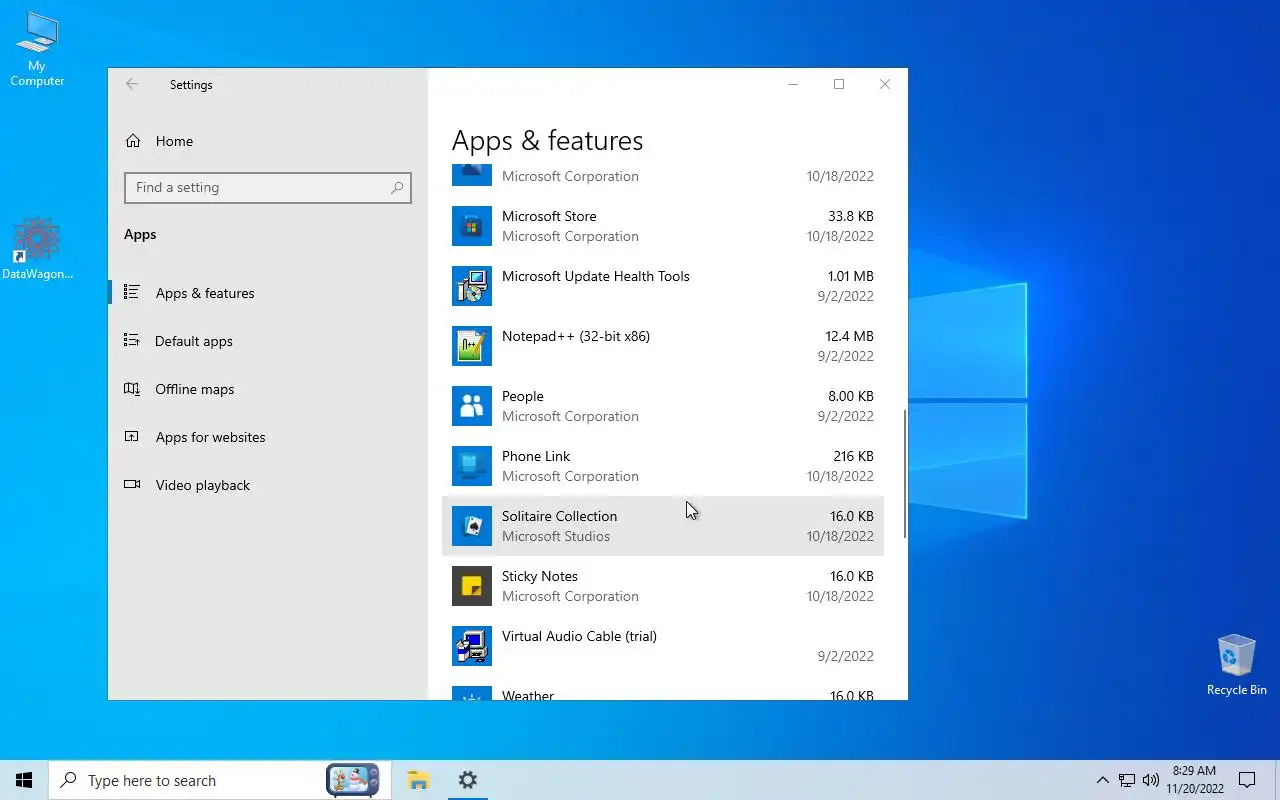
Task: Click the 33.8 KB size value
Action: (x=851, y=216)
